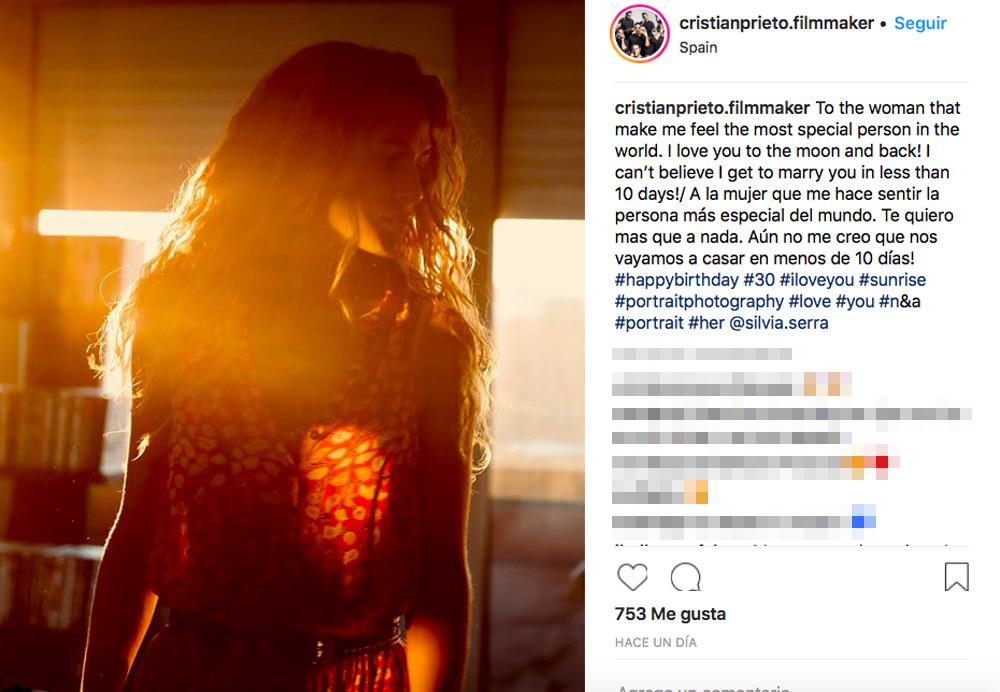Open the HACE UN DÍA timestamp
The height and width of the screenshot is (692, 1000).
pos(656,643)
